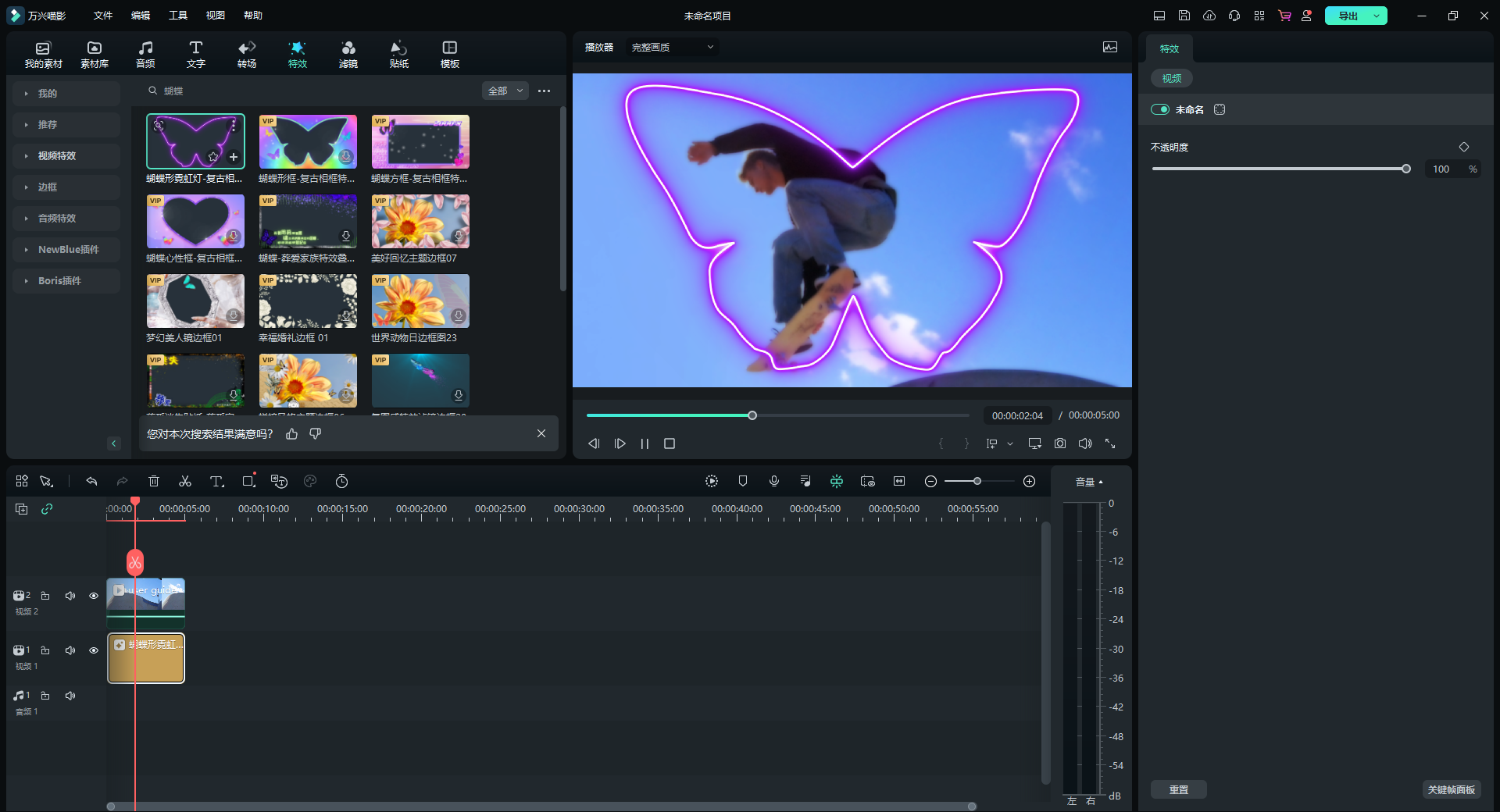Click the undo arrow in timeline toolbar

click(x=91, y=482)
